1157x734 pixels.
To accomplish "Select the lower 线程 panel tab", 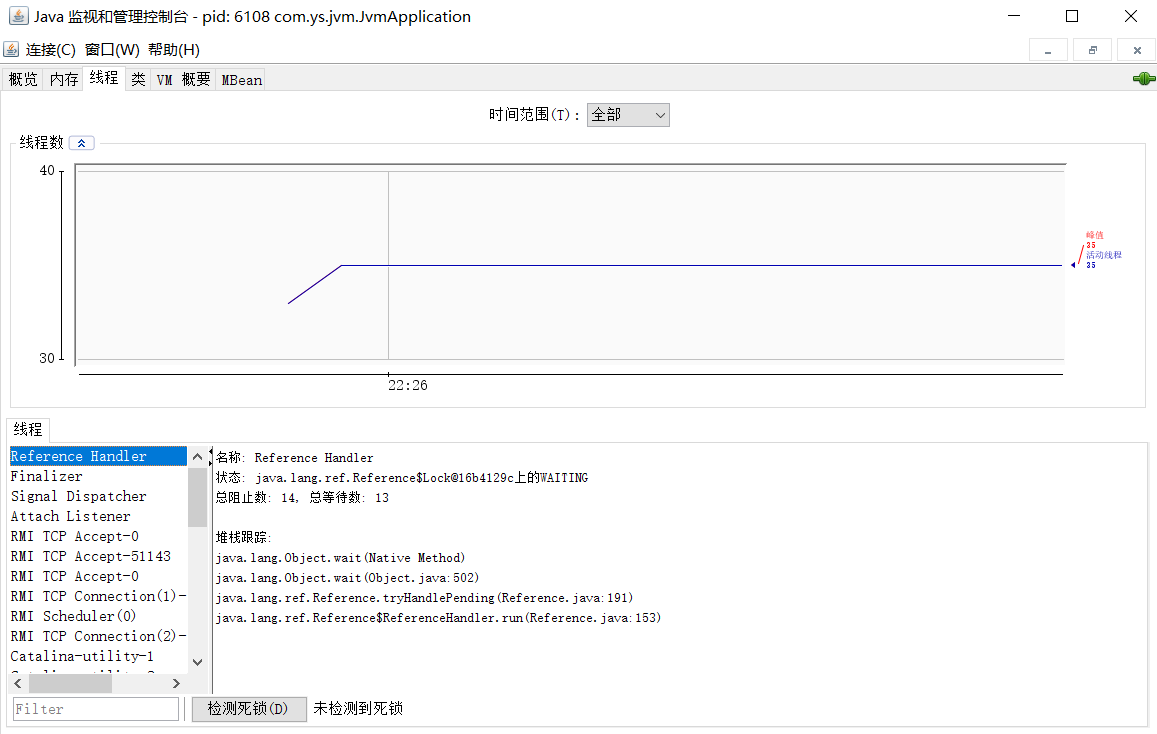I will click(x=28, y=429).
